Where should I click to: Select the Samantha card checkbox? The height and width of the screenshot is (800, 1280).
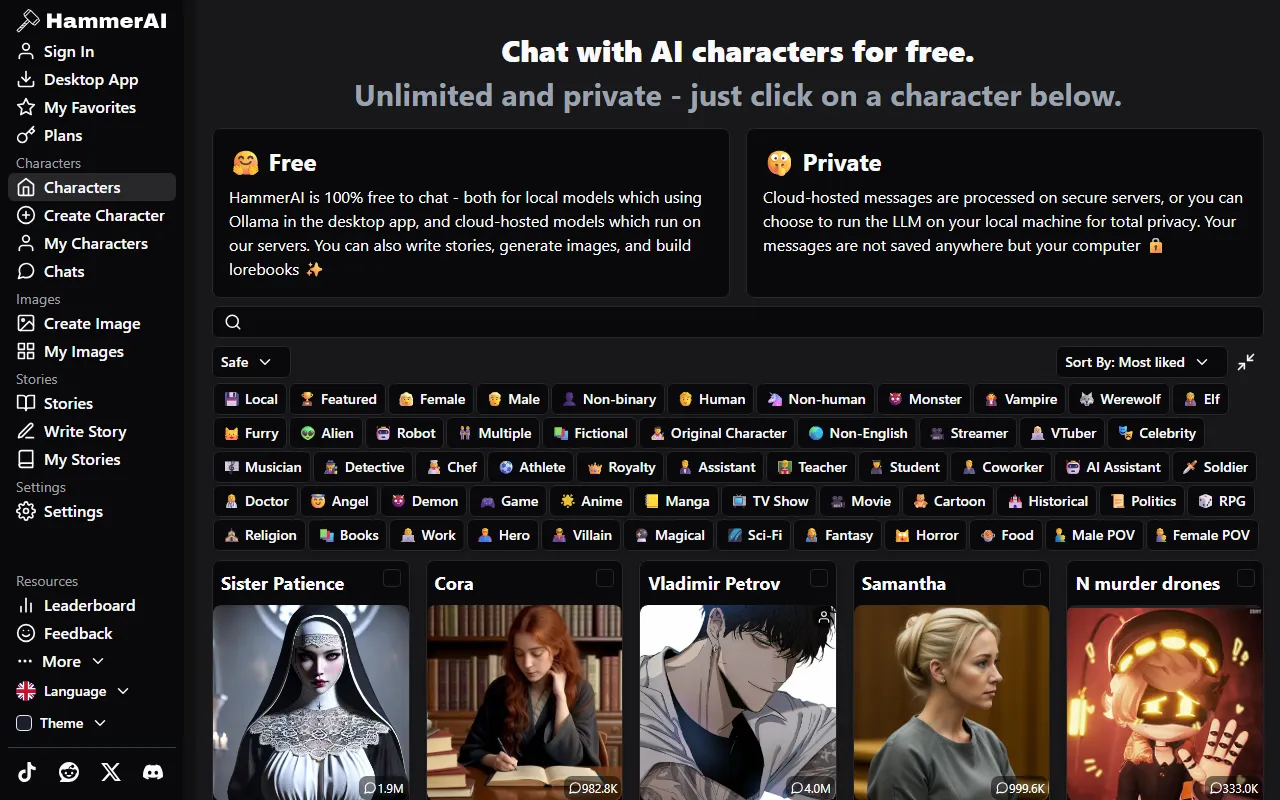pos(1032,578)
